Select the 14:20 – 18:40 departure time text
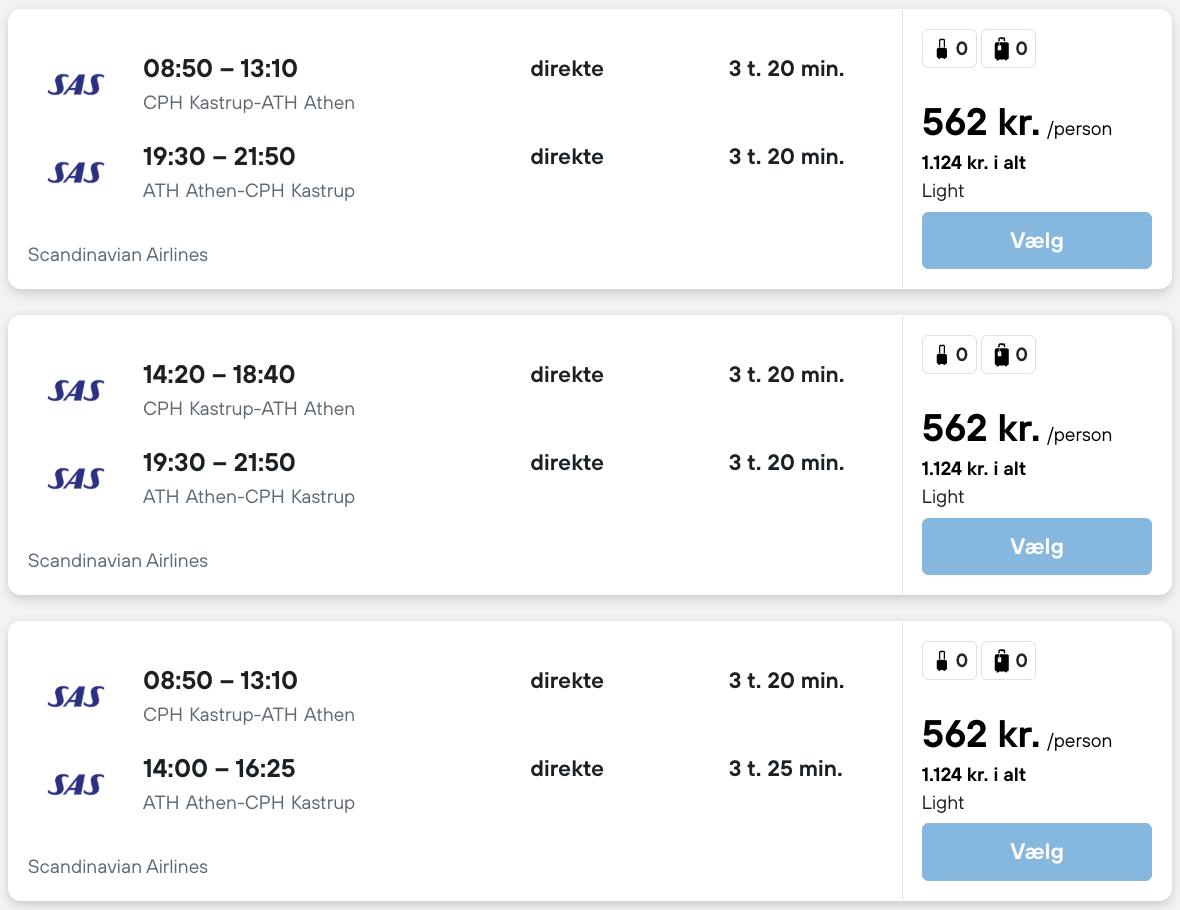The height and width of the screenshot is (910, 1180). 219,375
